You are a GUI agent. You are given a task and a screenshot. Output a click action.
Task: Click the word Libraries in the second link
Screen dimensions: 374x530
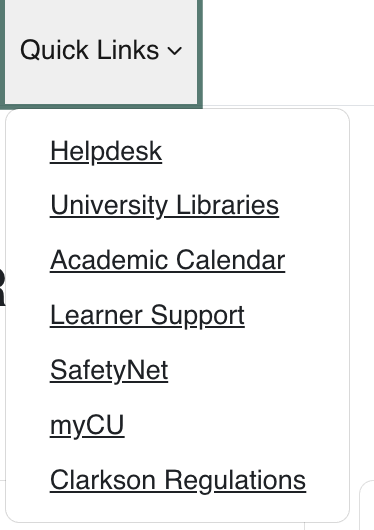227,205
